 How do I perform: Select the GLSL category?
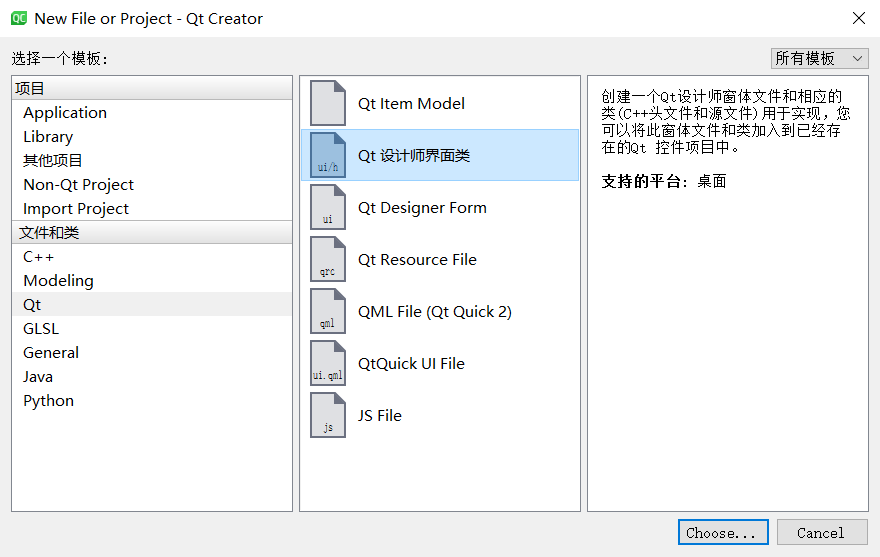pos(152,328)
